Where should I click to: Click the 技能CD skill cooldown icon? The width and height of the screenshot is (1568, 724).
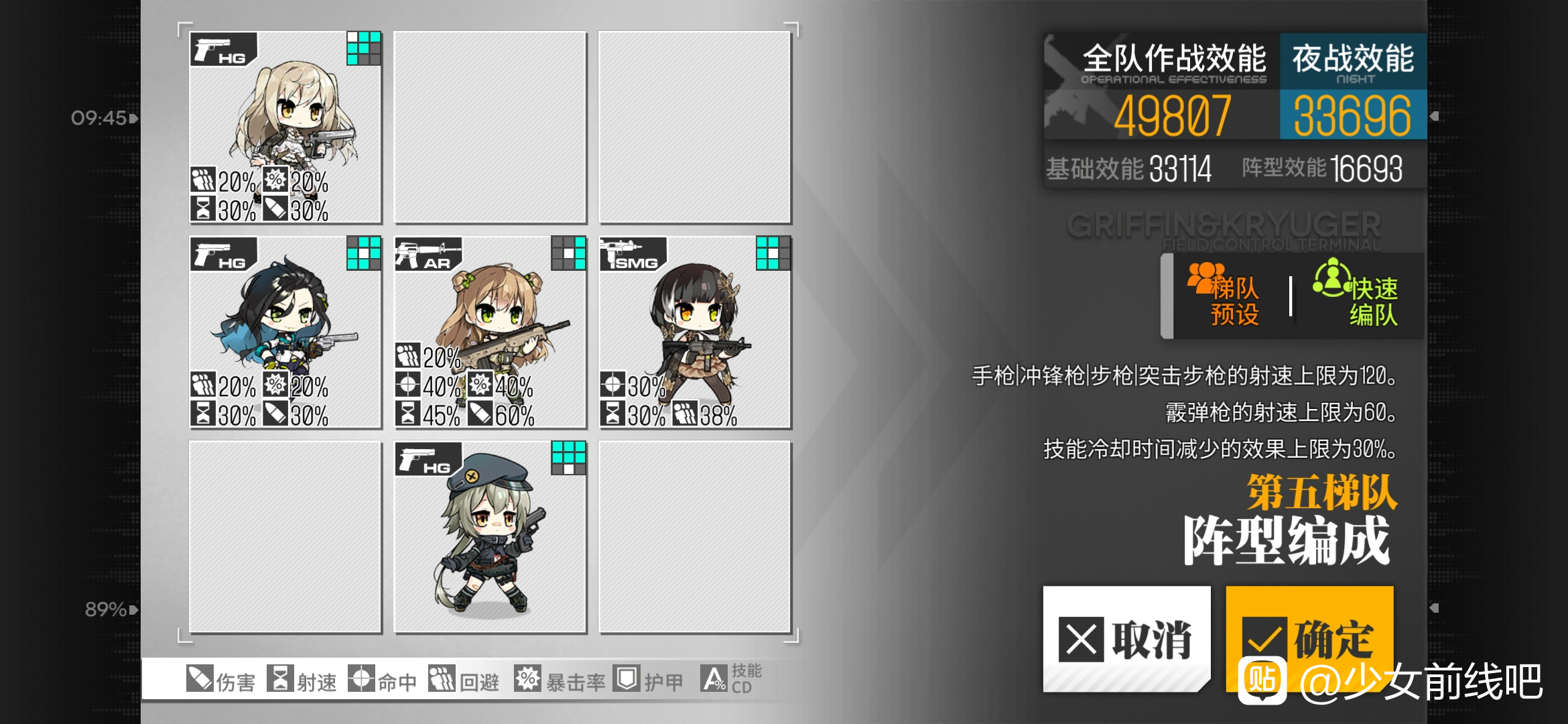point(714,678)
